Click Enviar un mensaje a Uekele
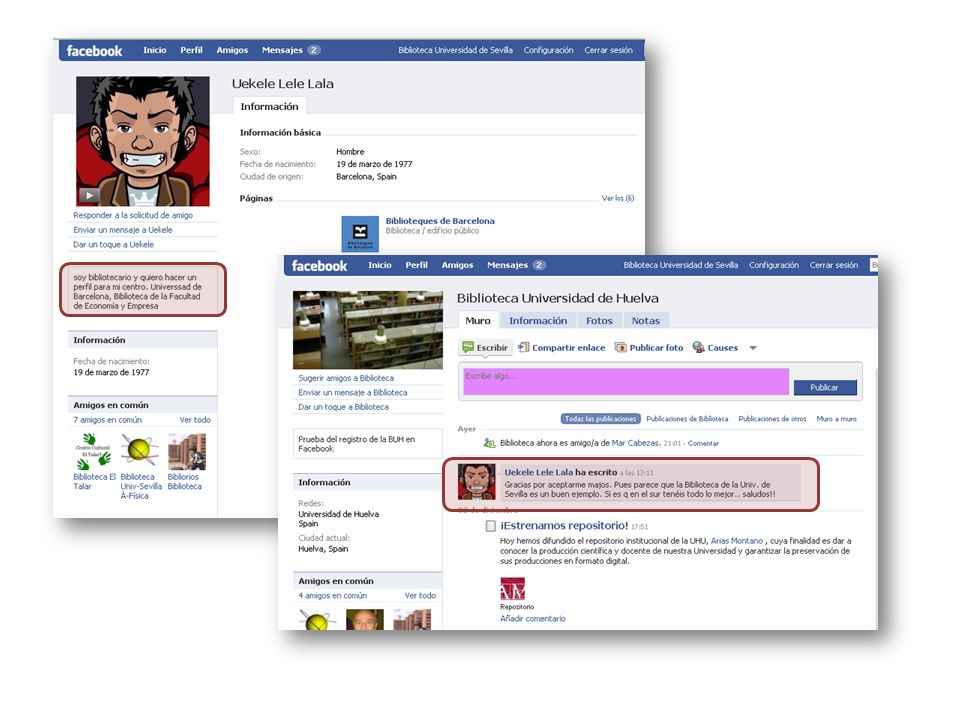The image size is (960, 720). coord(122,230)
